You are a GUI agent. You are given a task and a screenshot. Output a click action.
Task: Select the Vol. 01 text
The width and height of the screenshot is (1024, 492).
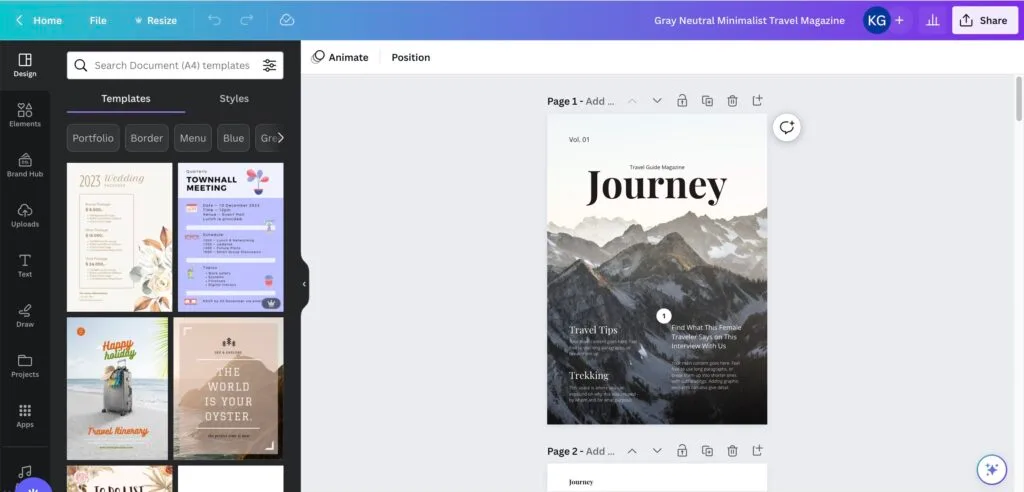tap(579, 139)
